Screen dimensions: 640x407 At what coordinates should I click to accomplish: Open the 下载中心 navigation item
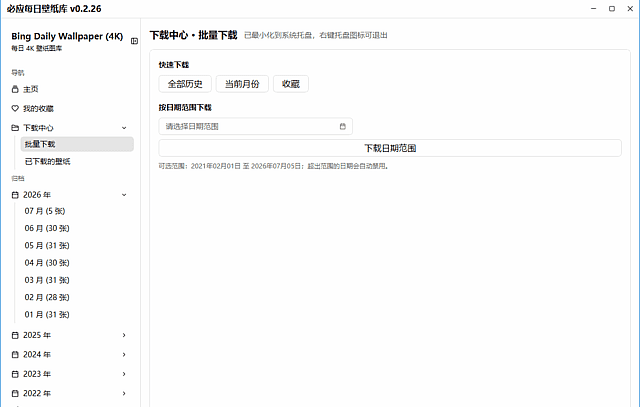71,128
